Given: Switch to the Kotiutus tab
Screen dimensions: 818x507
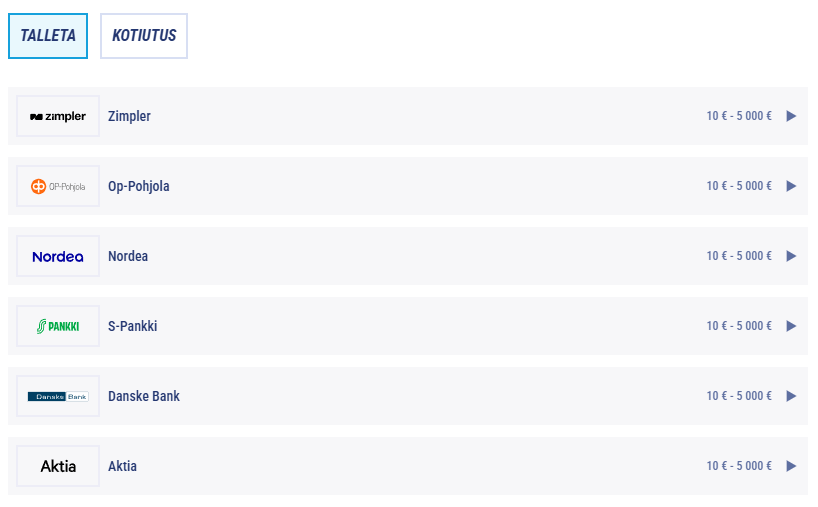Looking at the screenshot, I should (144, 36).
